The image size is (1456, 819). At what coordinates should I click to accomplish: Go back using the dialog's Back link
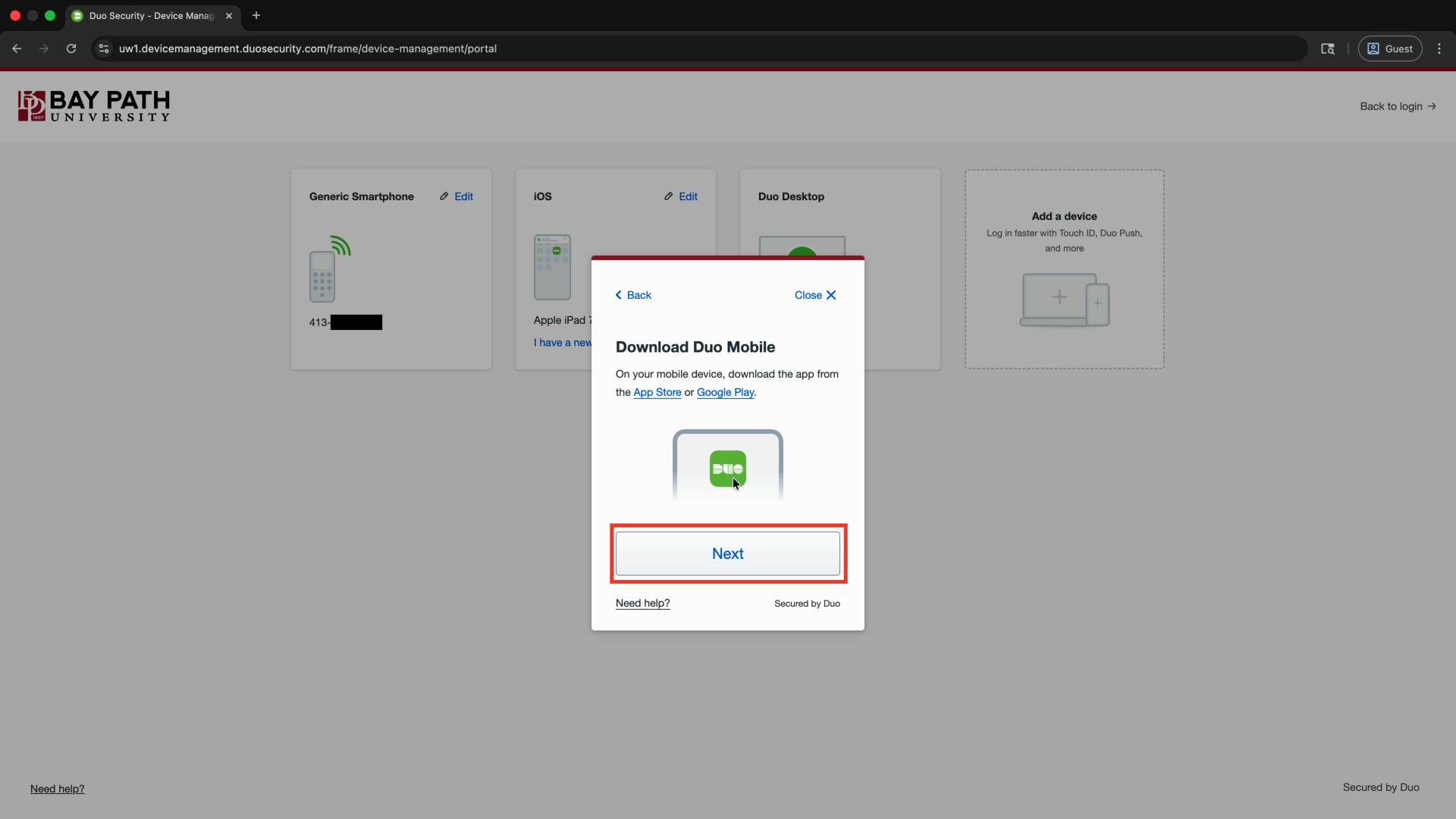click(633, 295)
